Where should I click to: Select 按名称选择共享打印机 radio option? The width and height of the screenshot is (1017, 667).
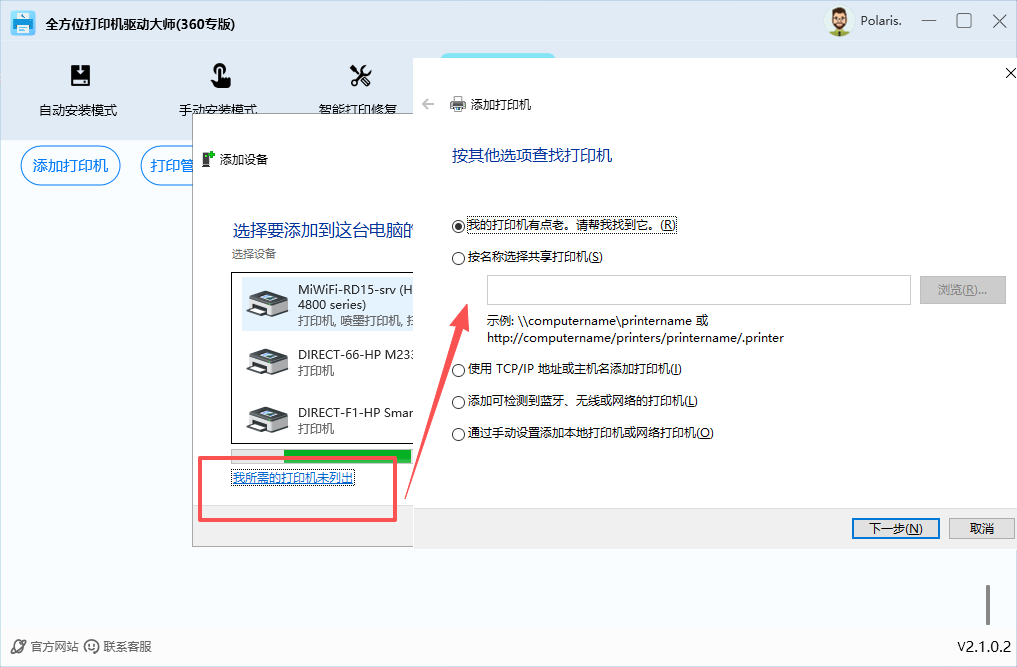459,258
